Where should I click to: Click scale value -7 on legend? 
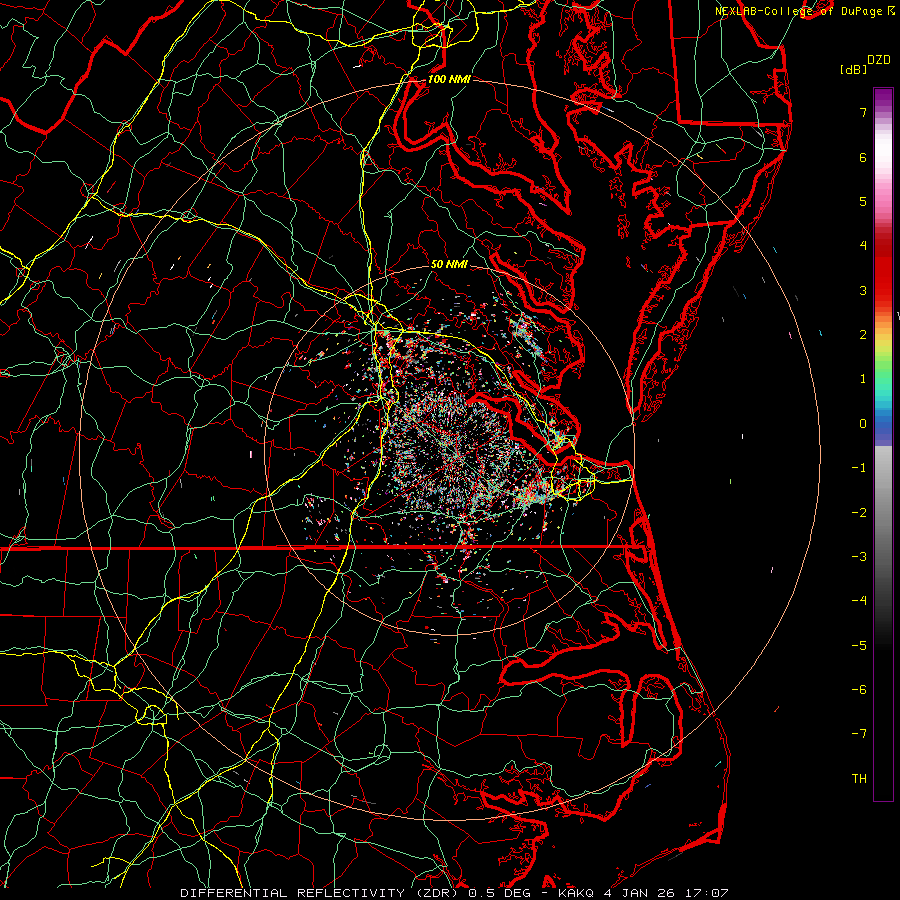point(859,734)
